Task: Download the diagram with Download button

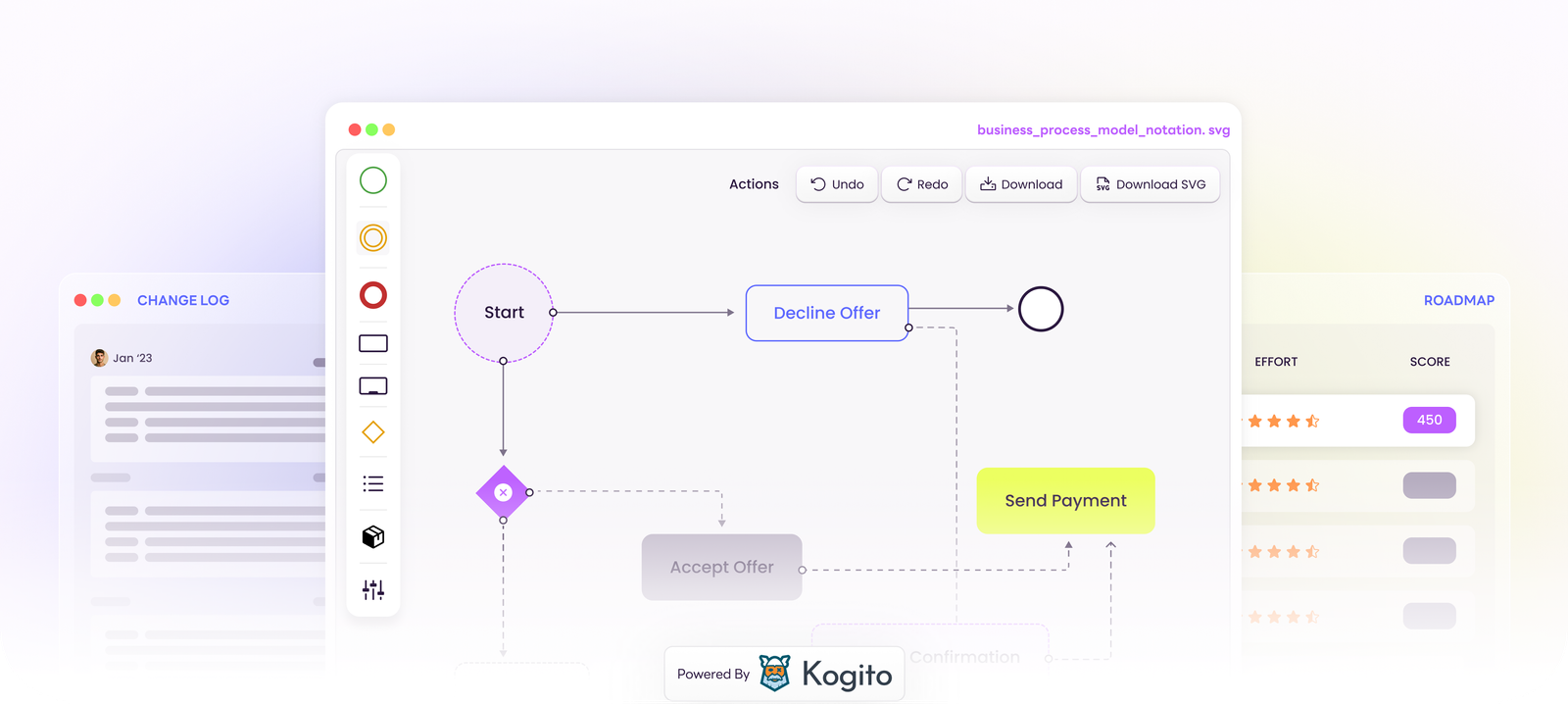Action: tap(1021, 184)
